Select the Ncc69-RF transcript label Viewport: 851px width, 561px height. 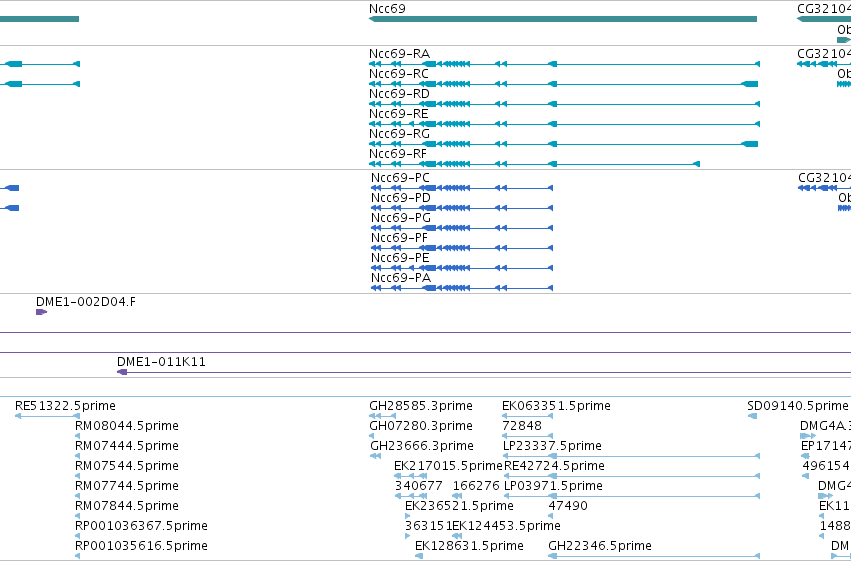point(398,154)
